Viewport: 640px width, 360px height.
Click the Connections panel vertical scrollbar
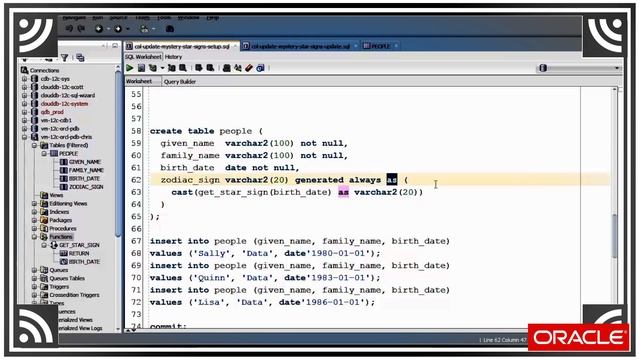tap(118, 153)
